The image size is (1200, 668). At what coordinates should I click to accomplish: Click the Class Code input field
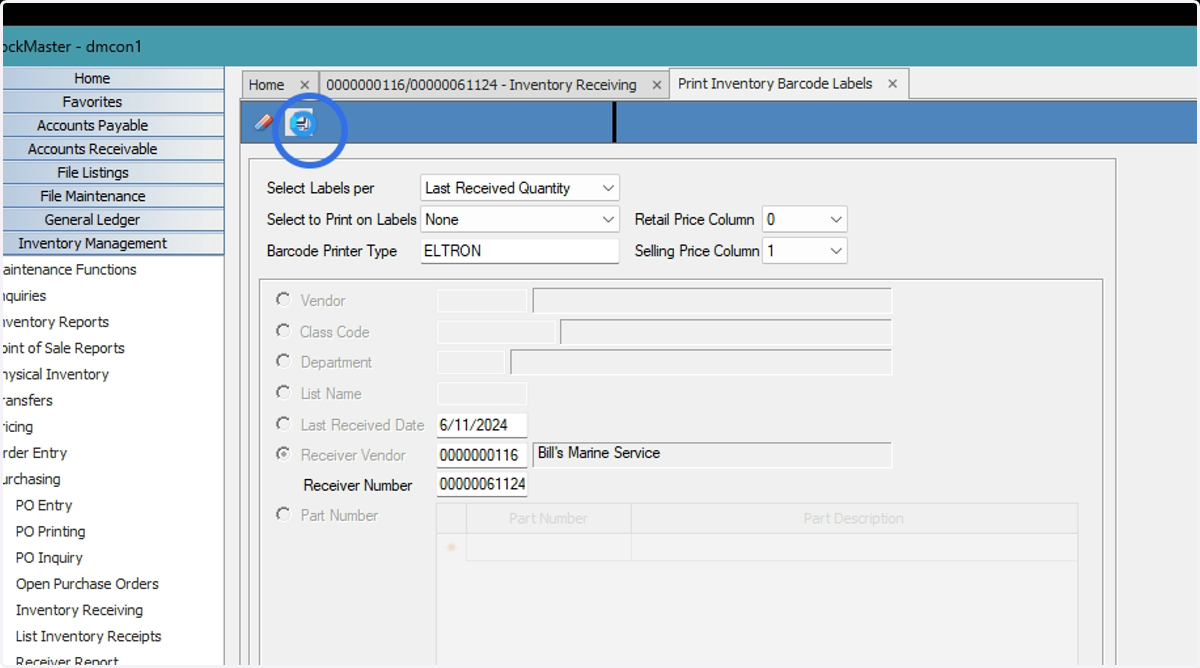tap(496, 332)
